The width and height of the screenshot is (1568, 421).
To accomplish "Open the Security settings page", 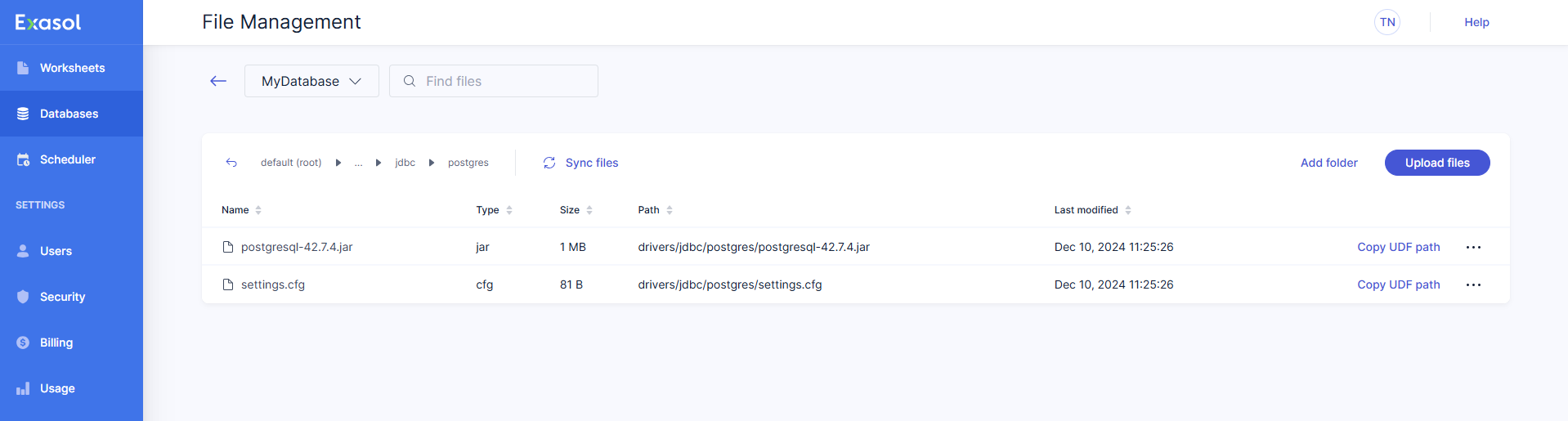I will point(62,297).
